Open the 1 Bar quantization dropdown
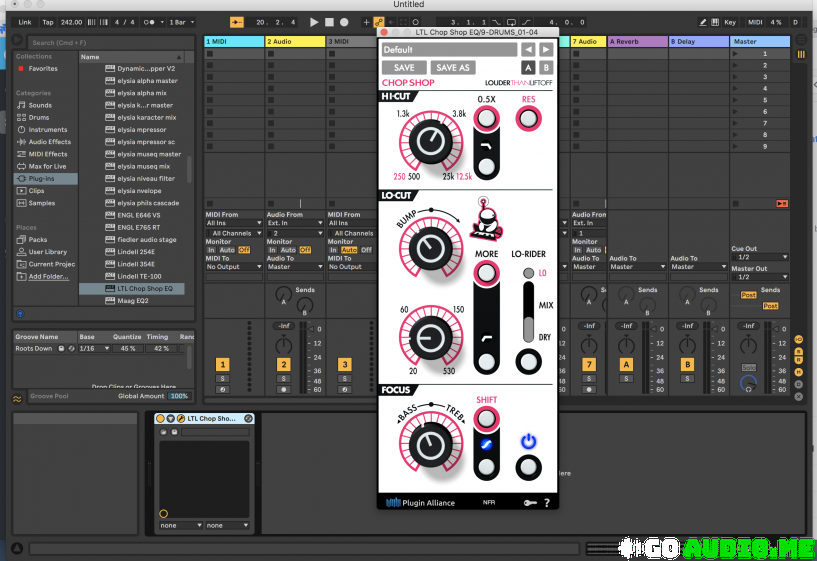The height and width of the screenshot is (561, 817). pos(181,22)
